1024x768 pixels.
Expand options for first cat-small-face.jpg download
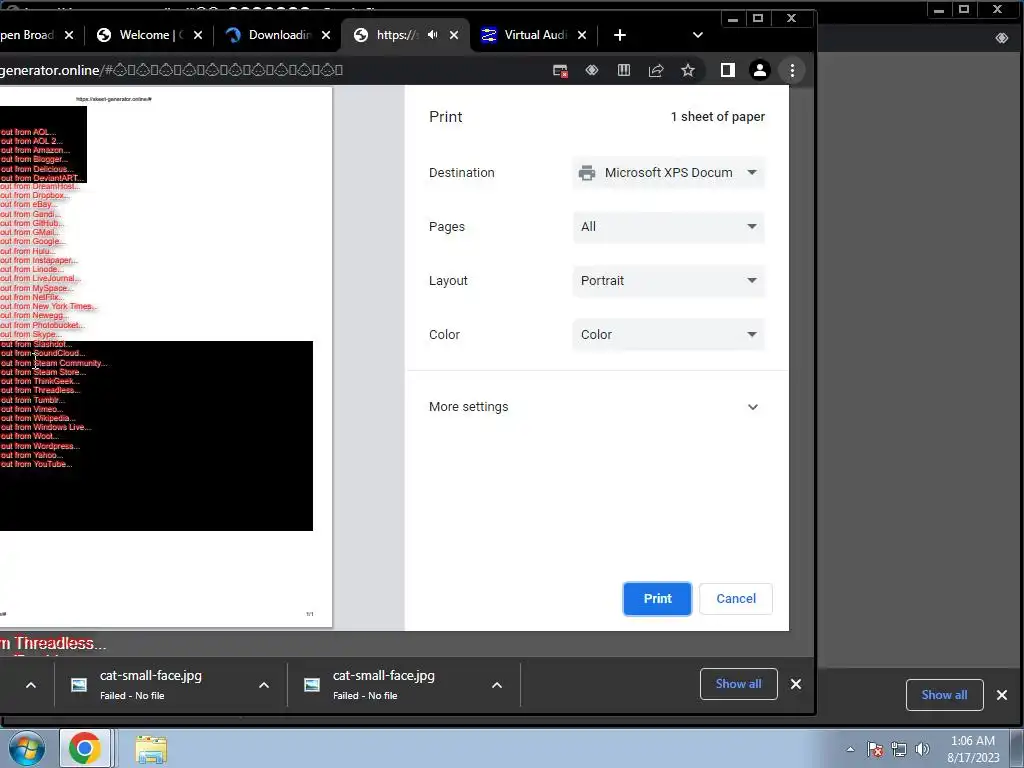coord(264,685)
